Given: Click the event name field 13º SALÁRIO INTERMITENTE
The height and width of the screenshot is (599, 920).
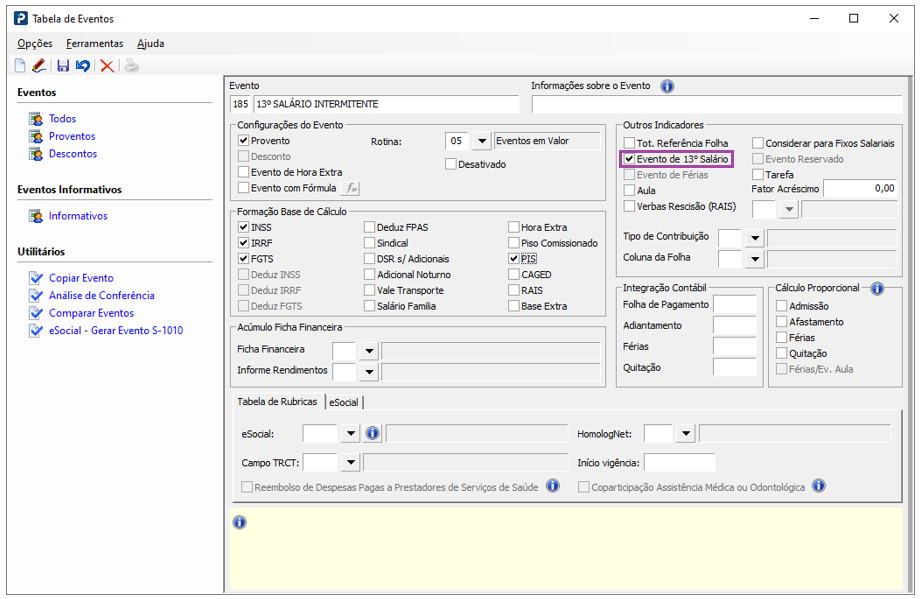Looking at the screenshot, I should [x=387, y=104].
